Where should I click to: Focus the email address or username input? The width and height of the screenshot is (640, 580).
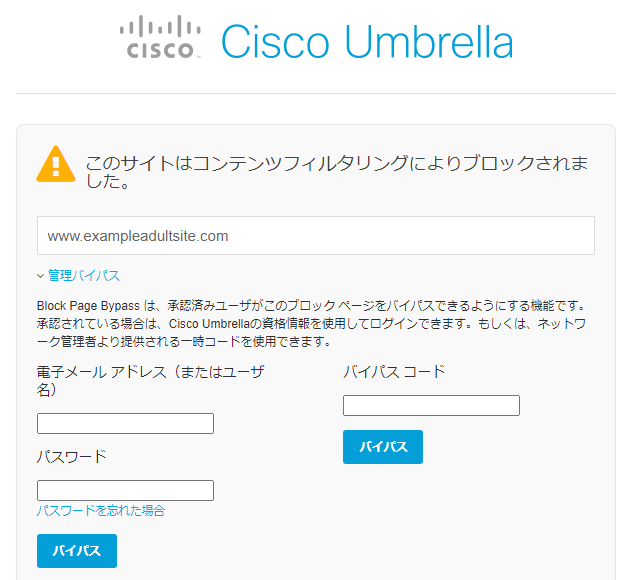coord(125,423)
